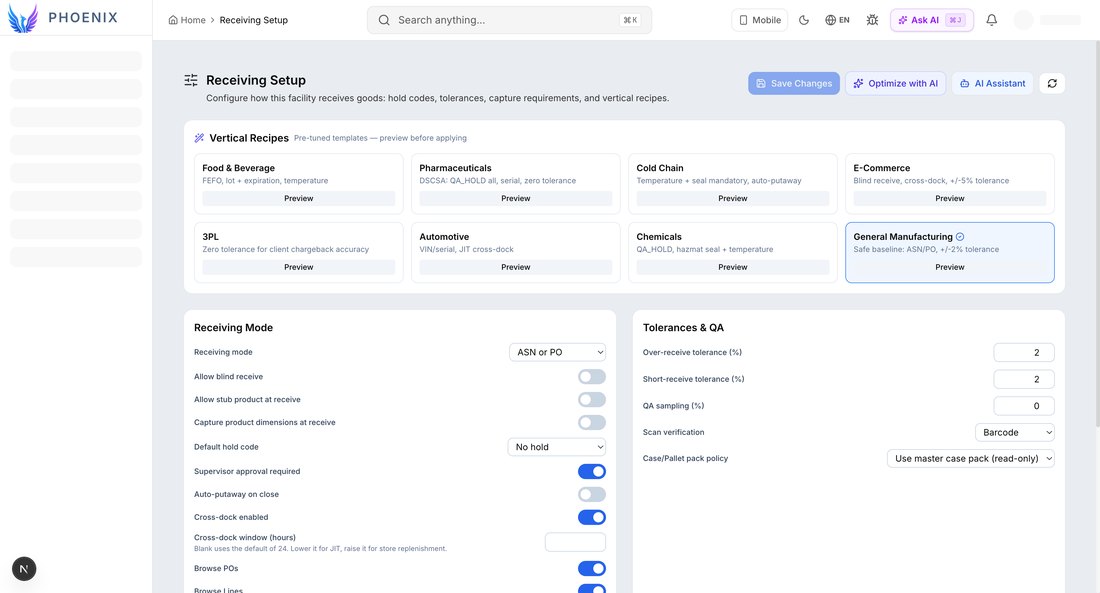Expand the Default hold code dropdown
The width and height of the screenshot is (1100, 593).
556,447
